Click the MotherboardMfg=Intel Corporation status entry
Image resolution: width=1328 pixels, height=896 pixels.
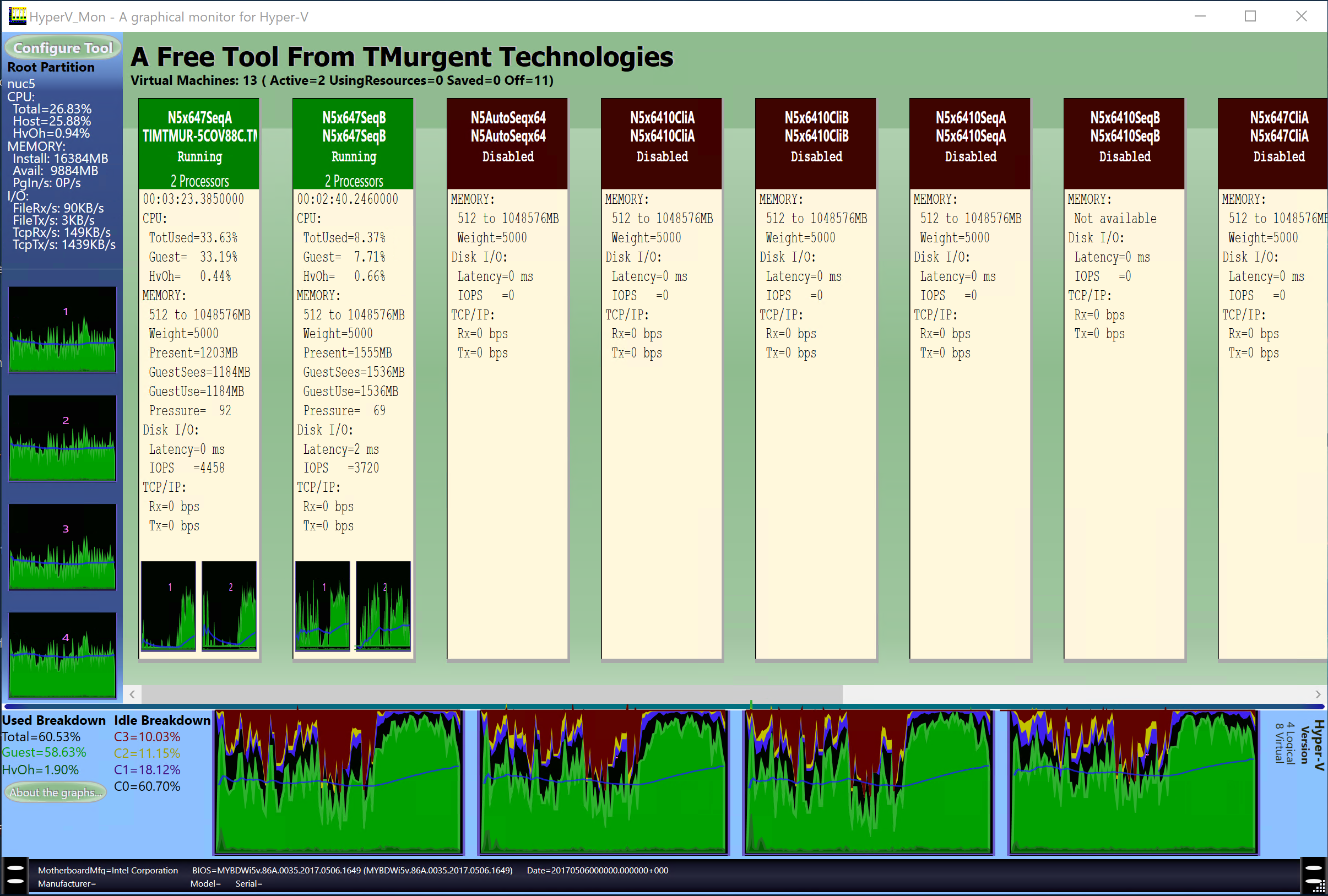[108, 870]
